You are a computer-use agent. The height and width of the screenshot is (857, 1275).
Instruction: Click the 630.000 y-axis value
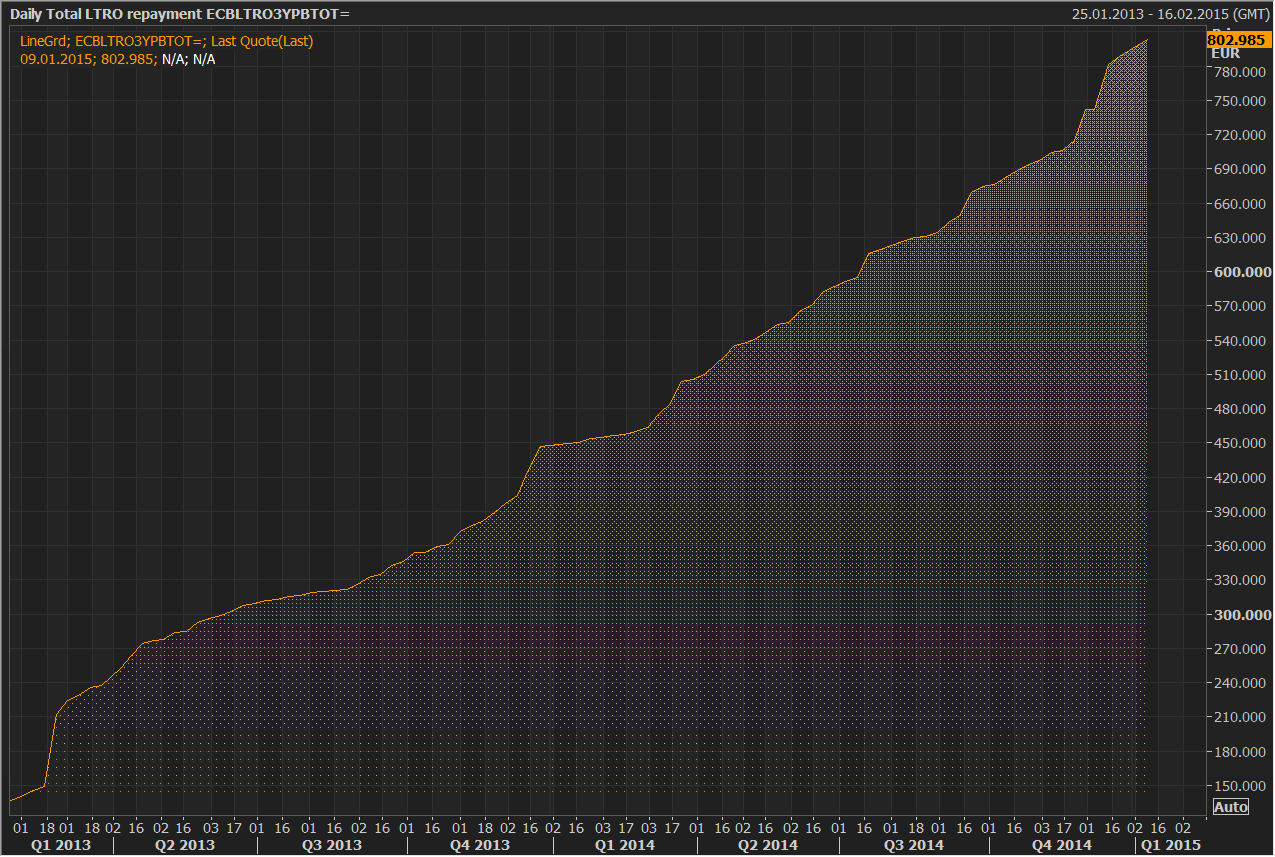pyautogui.click(x=1239, y=238)
